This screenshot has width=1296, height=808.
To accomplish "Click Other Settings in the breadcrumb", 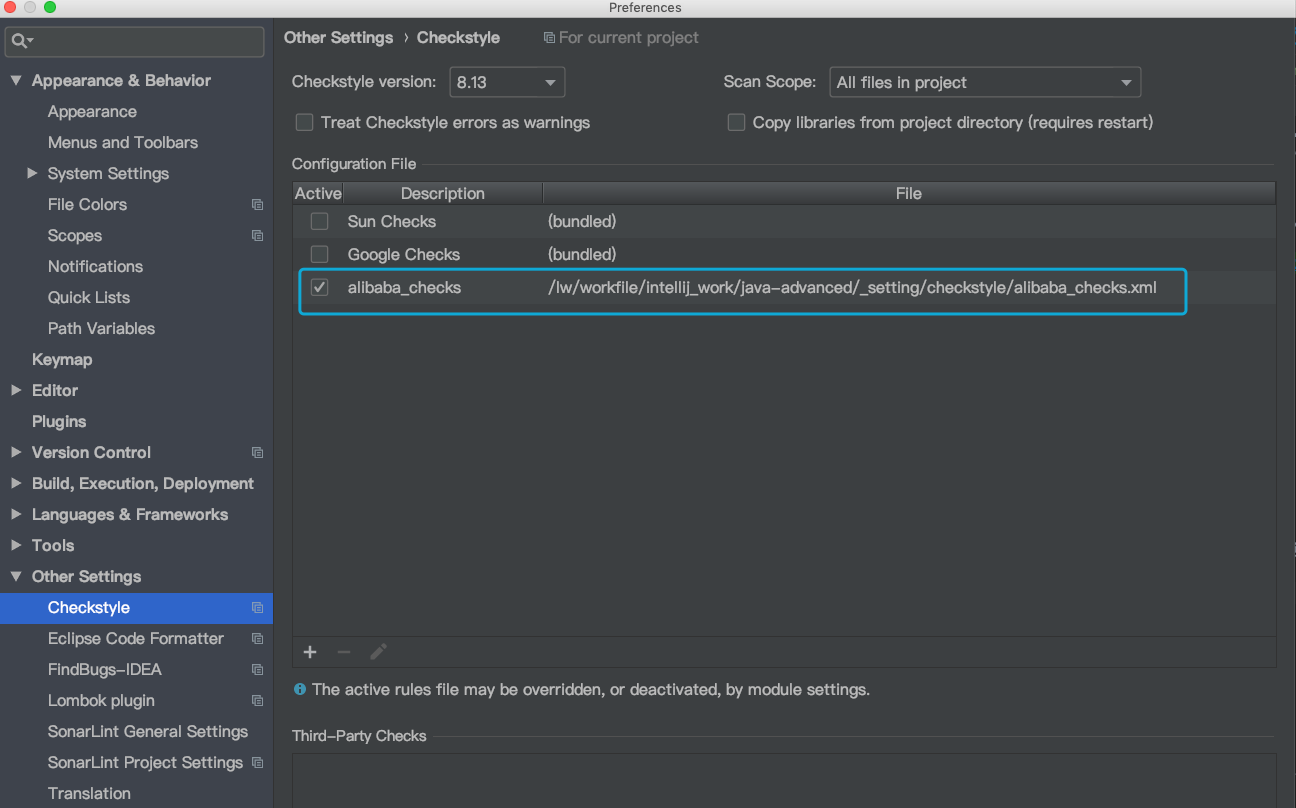I will coord(338,38).
